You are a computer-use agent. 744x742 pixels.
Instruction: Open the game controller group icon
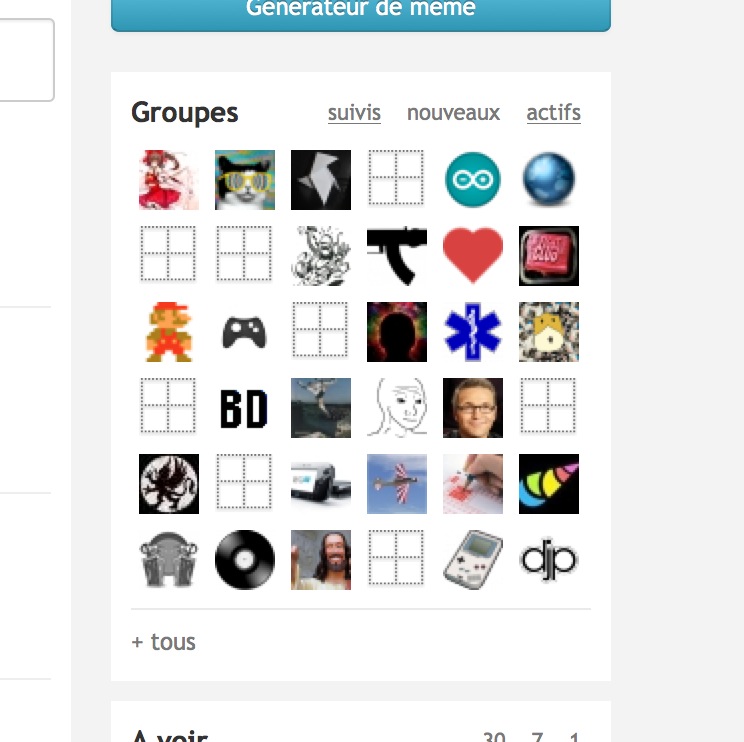(x=245, y=332)
